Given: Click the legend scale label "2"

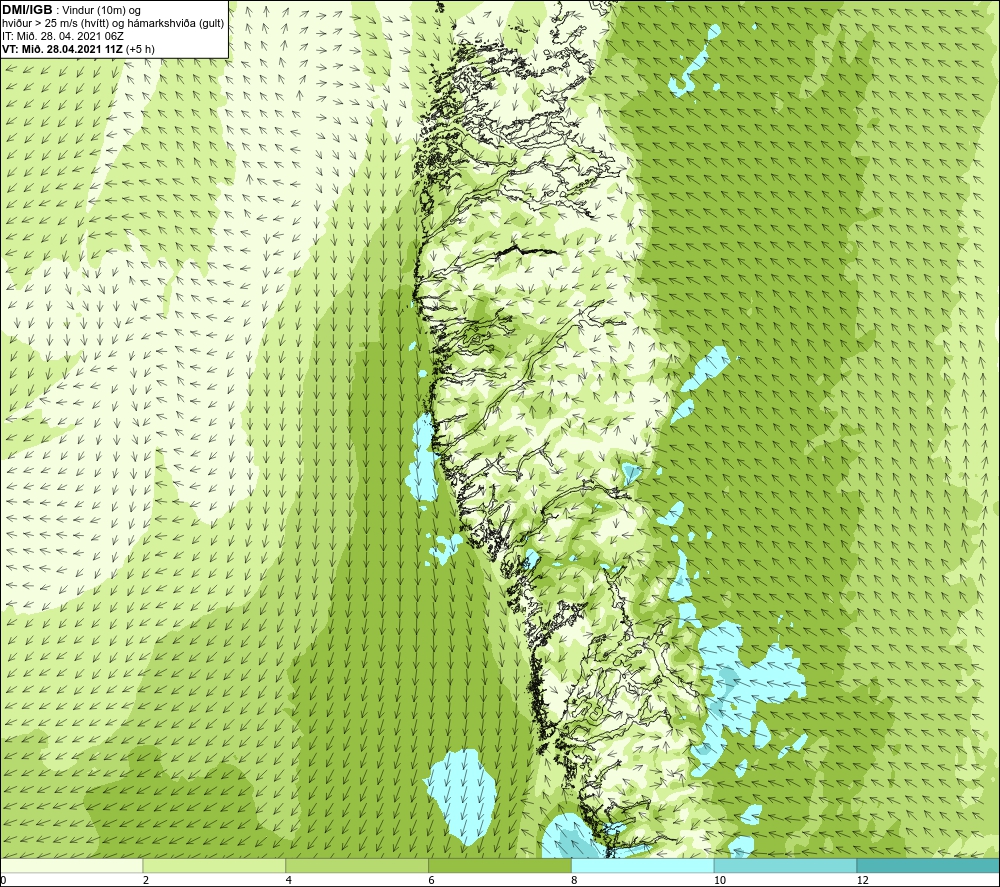Looking at the screenshot, I should (x=146, y=881).
